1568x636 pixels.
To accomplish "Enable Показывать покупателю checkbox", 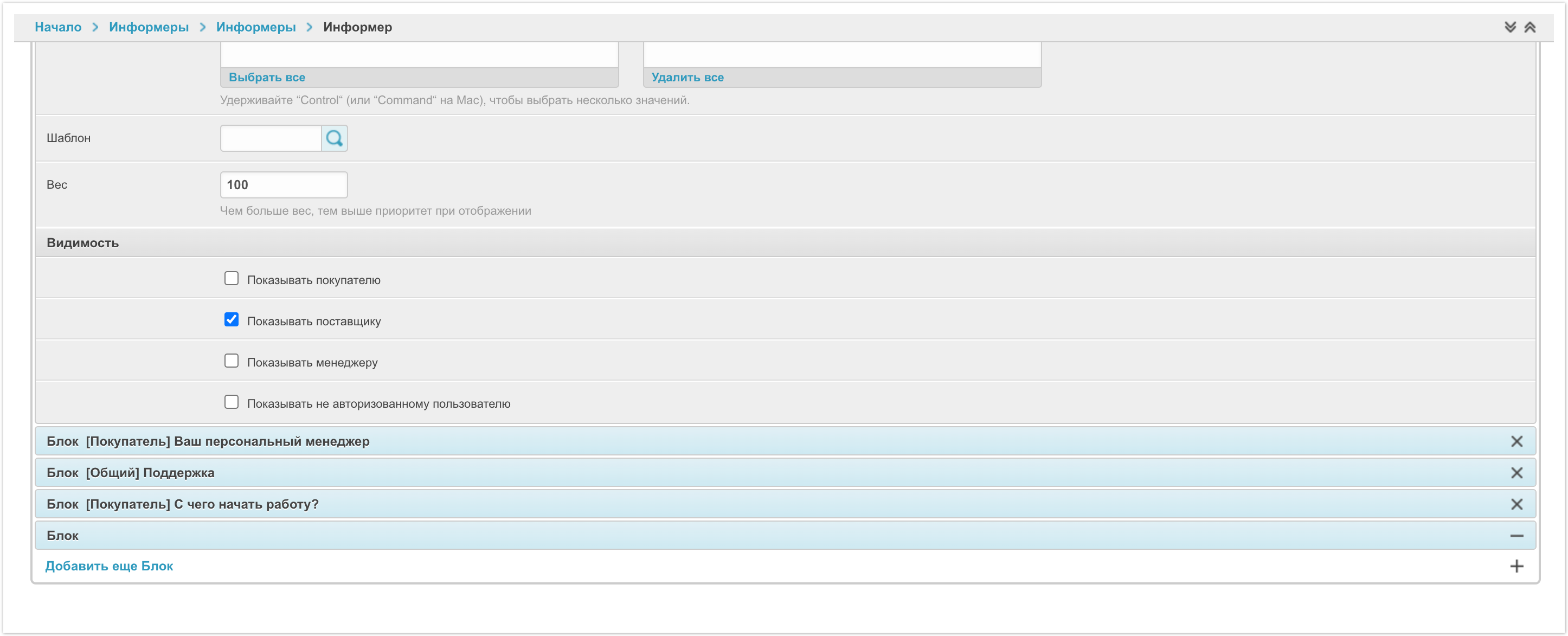I will coord(232,279).
